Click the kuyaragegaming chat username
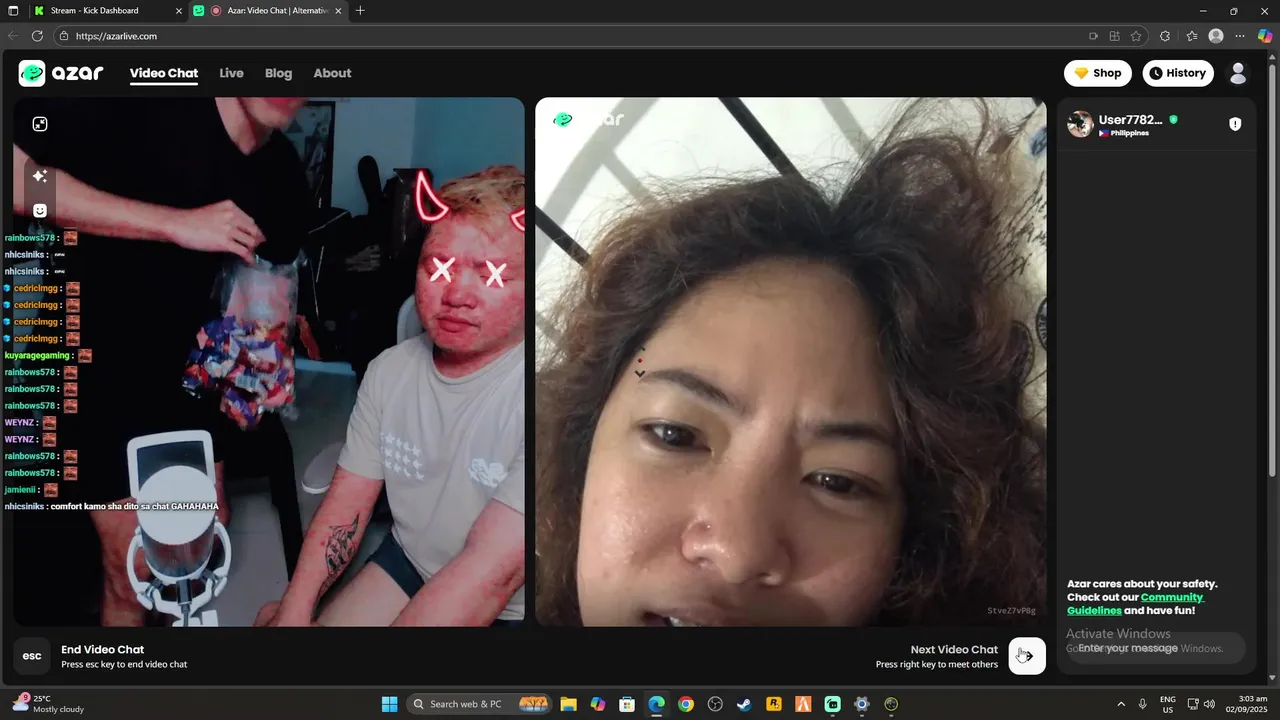The height and width of the screenshot is (720, 1280). 37,356
